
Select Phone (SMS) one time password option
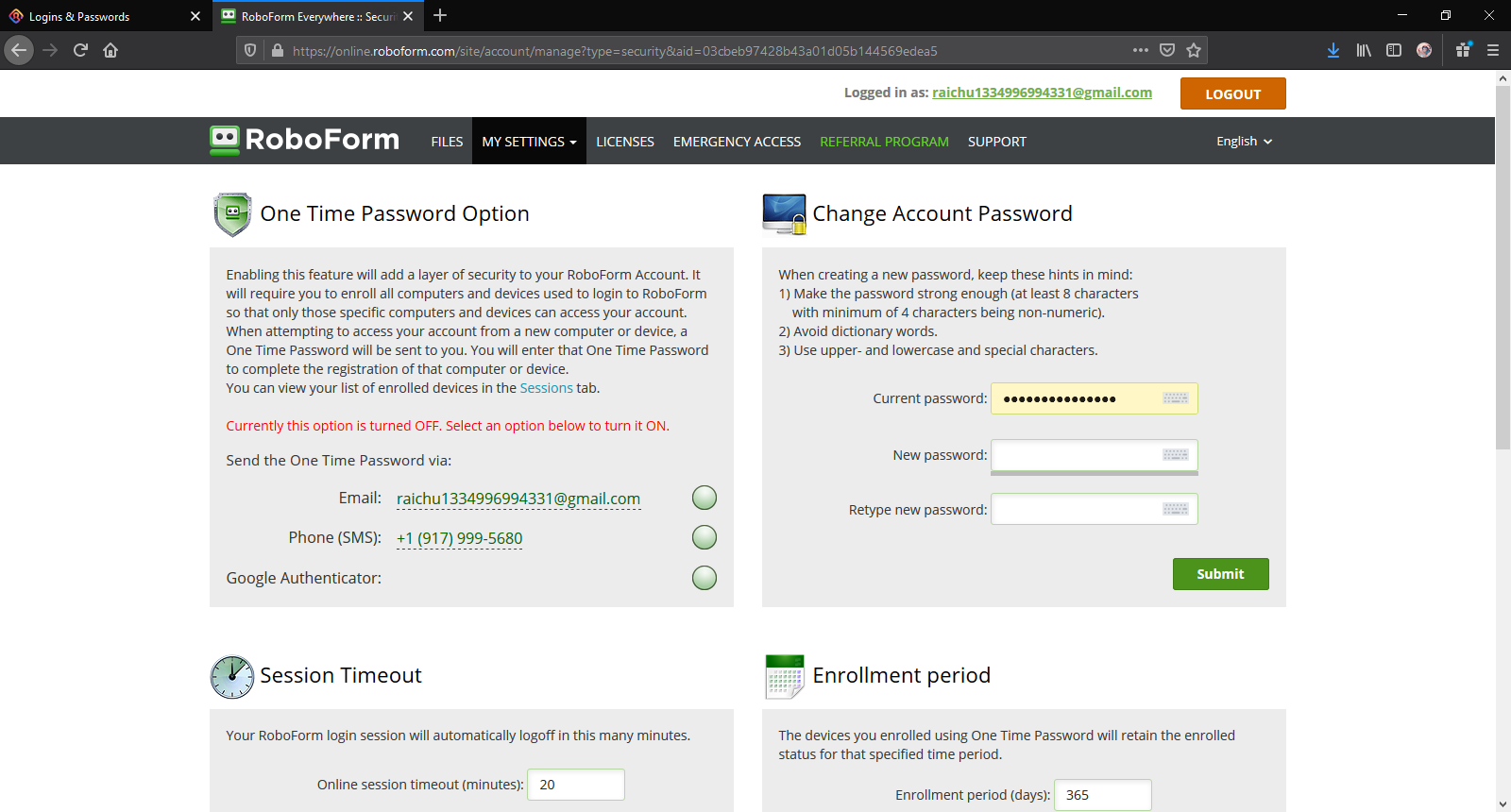pos(705,537)
